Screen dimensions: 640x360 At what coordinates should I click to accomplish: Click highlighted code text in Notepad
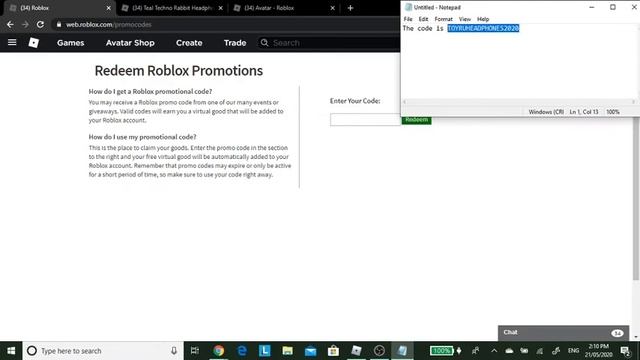pyautogui.click(x=483, y=28)
